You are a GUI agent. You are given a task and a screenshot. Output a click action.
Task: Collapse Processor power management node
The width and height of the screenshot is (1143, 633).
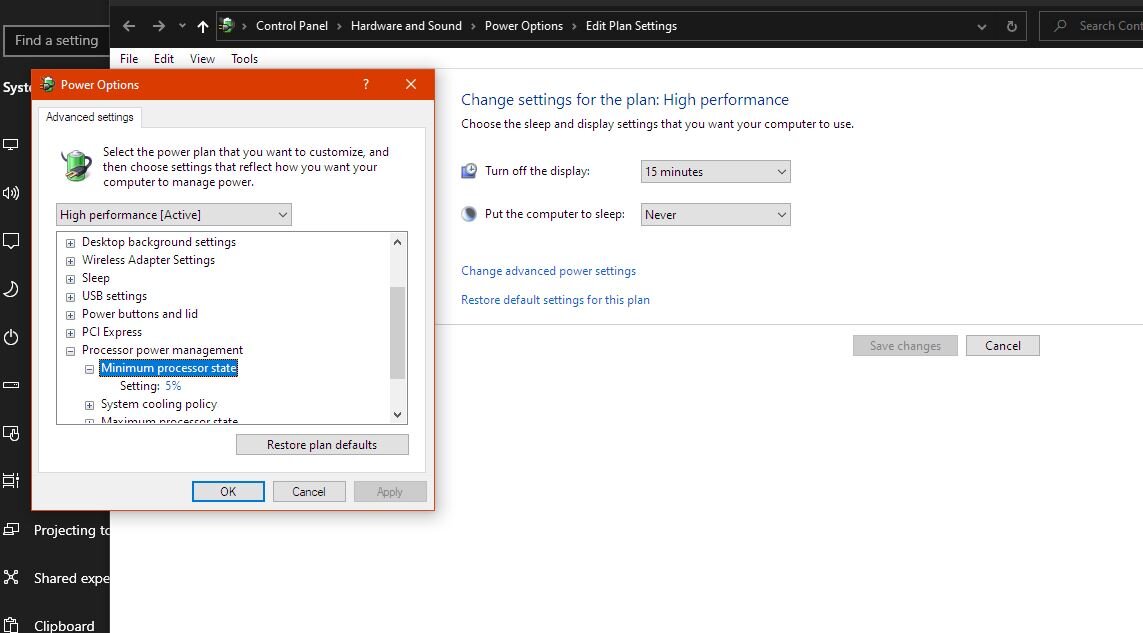pyautogui.click(x=71, y=351)
